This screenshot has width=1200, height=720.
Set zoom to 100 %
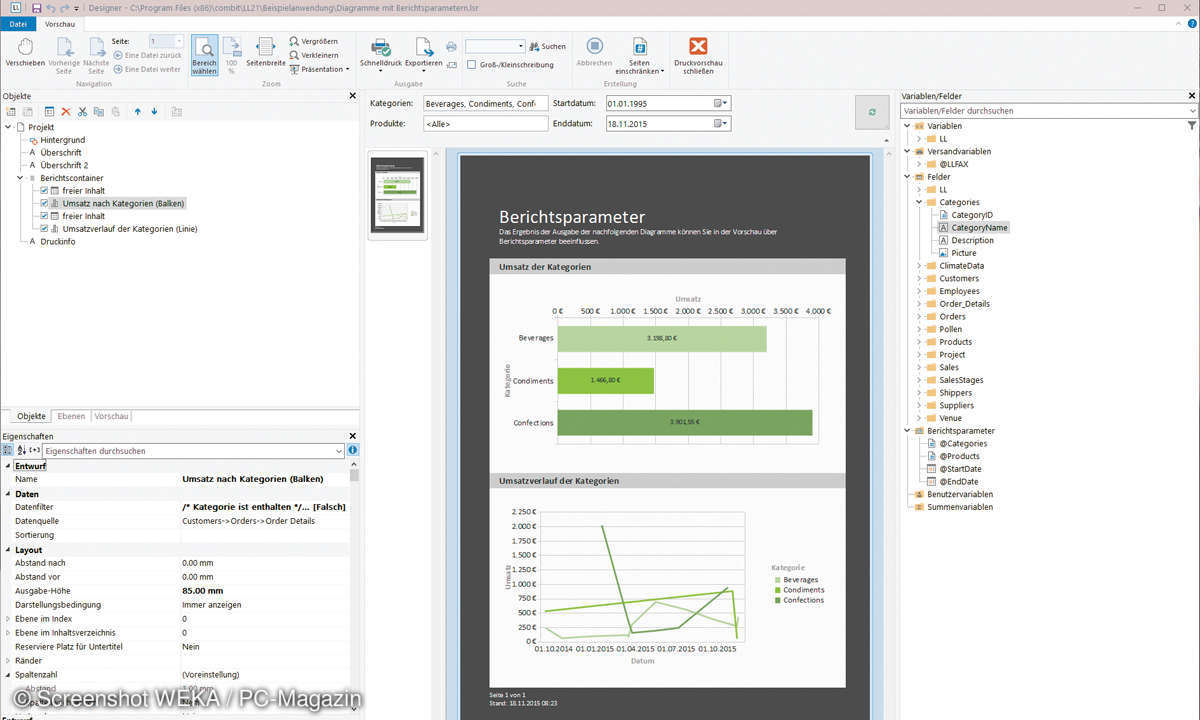[x=231, y=54]
